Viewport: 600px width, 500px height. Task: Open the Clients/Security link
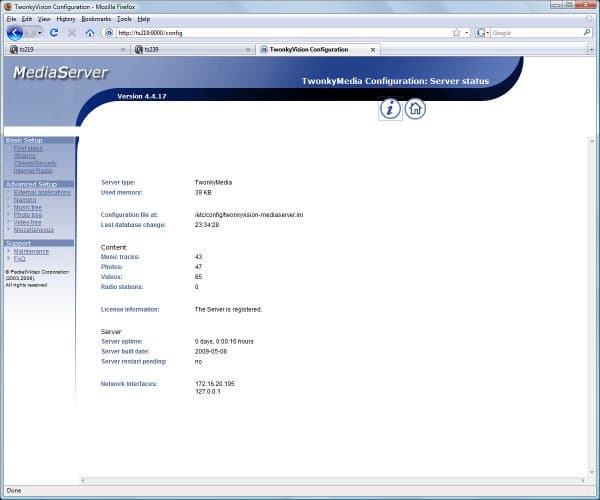[x=35, y=163]
